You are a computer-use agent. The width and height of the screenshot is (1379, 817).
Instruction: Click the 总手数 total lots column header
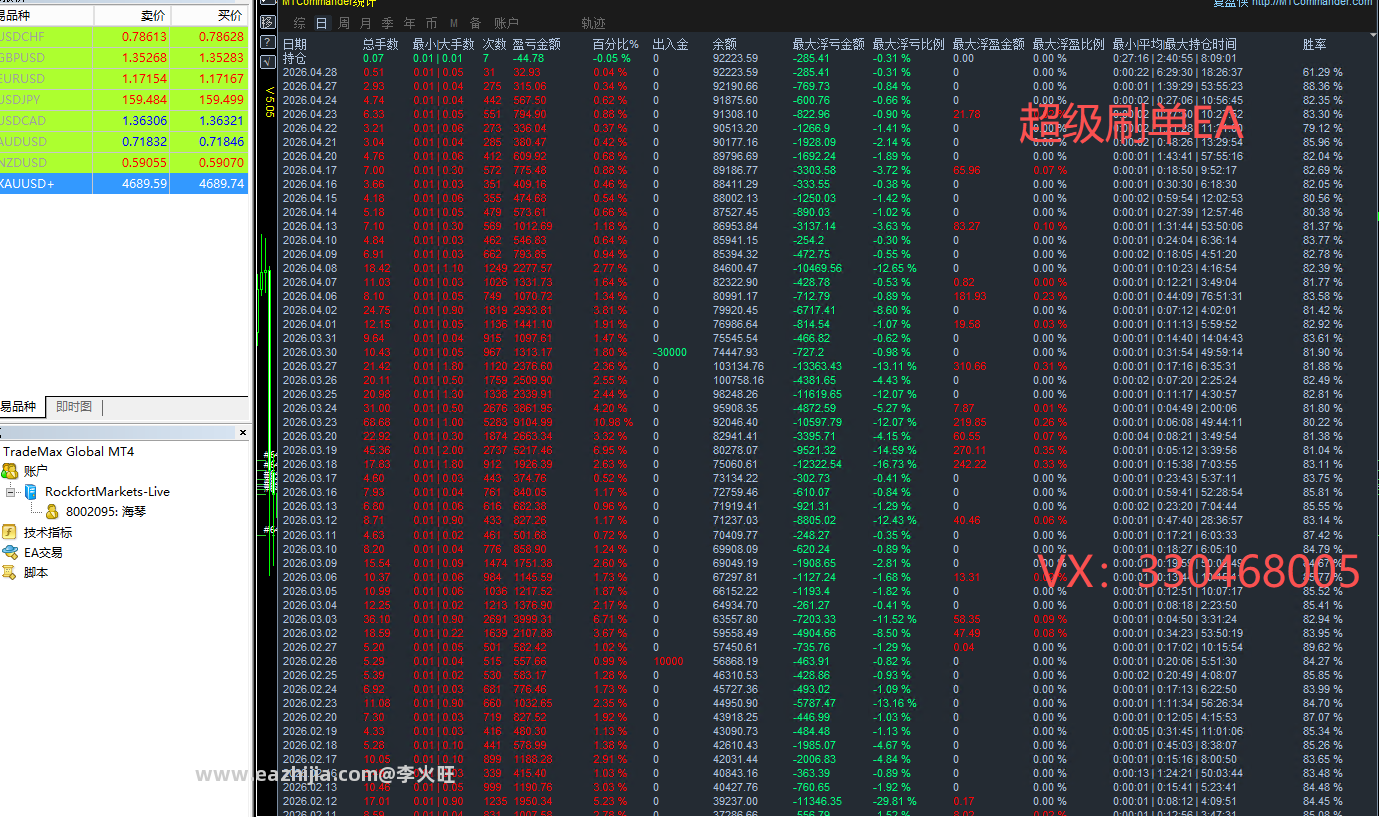pos(380,44)
